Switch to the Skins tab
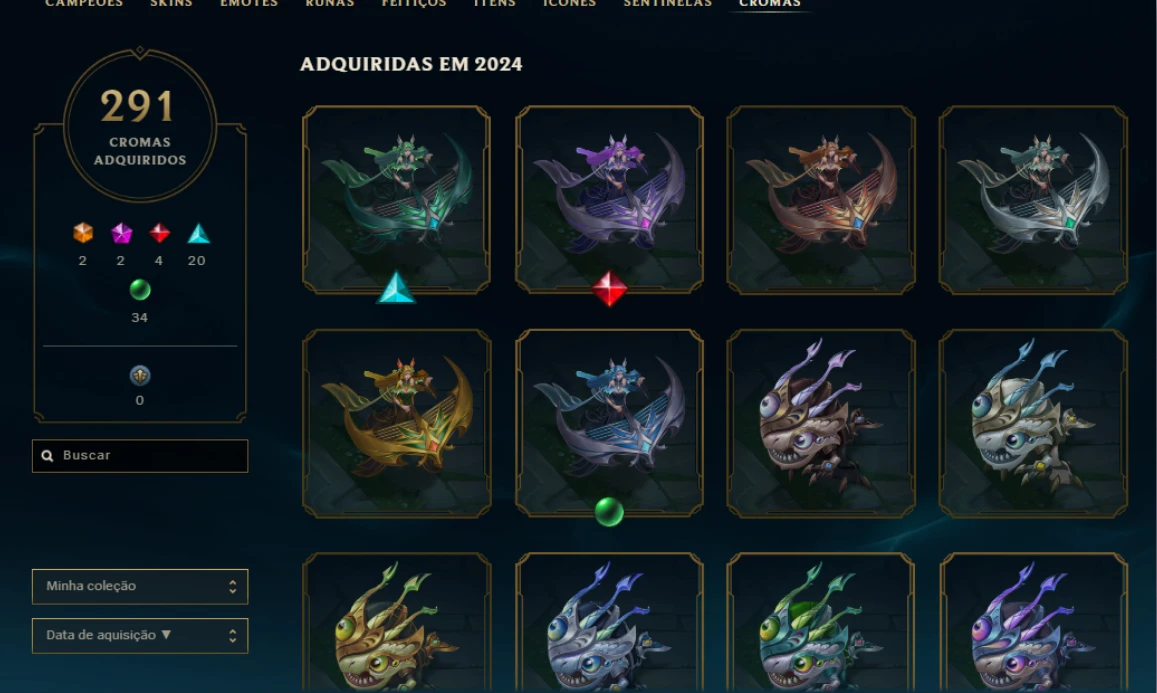 click(171, 4)
